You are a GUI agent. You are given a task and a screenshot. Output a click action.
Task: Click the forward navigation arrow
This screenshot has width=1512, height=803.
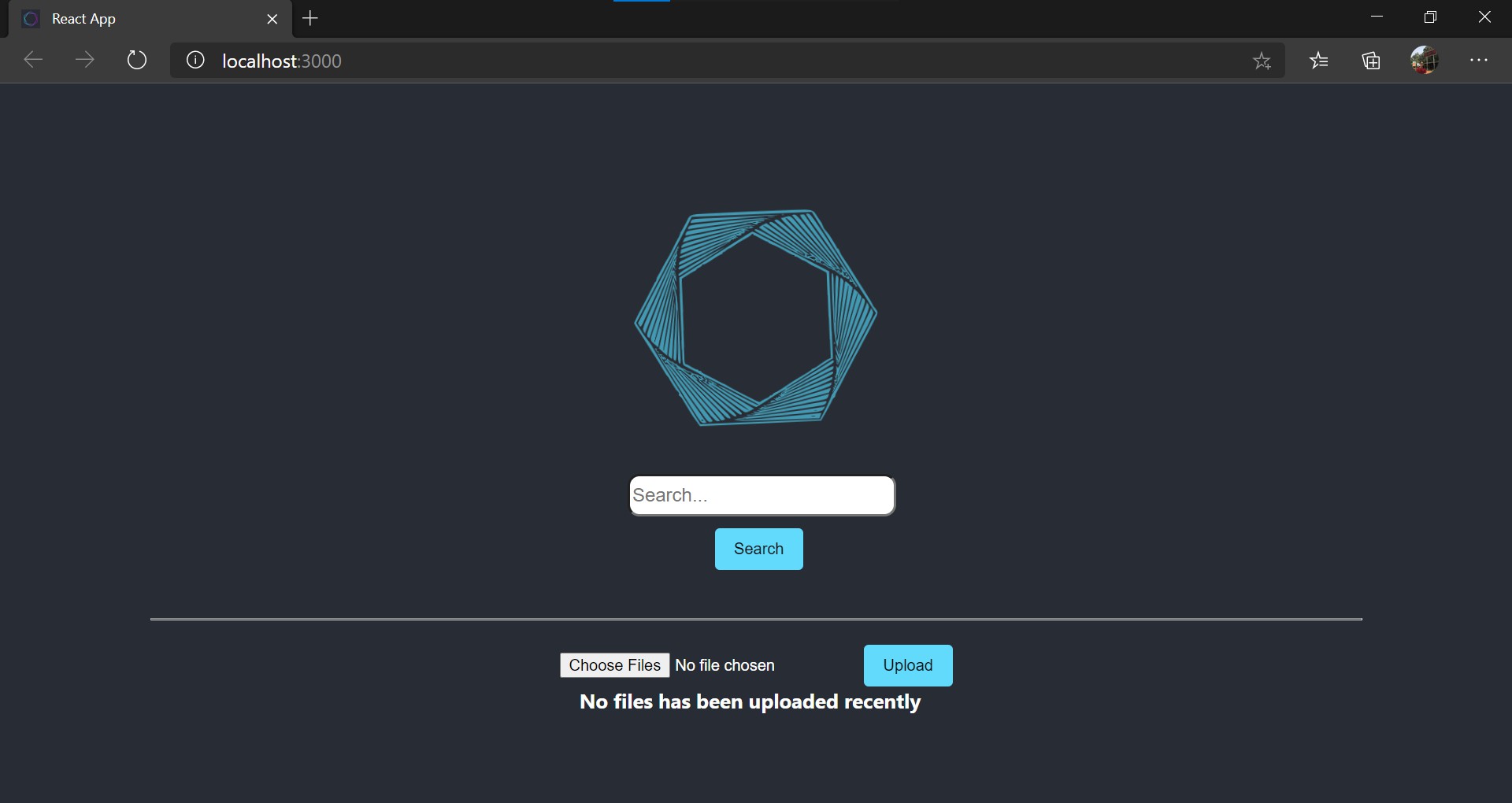pos(84,60)
